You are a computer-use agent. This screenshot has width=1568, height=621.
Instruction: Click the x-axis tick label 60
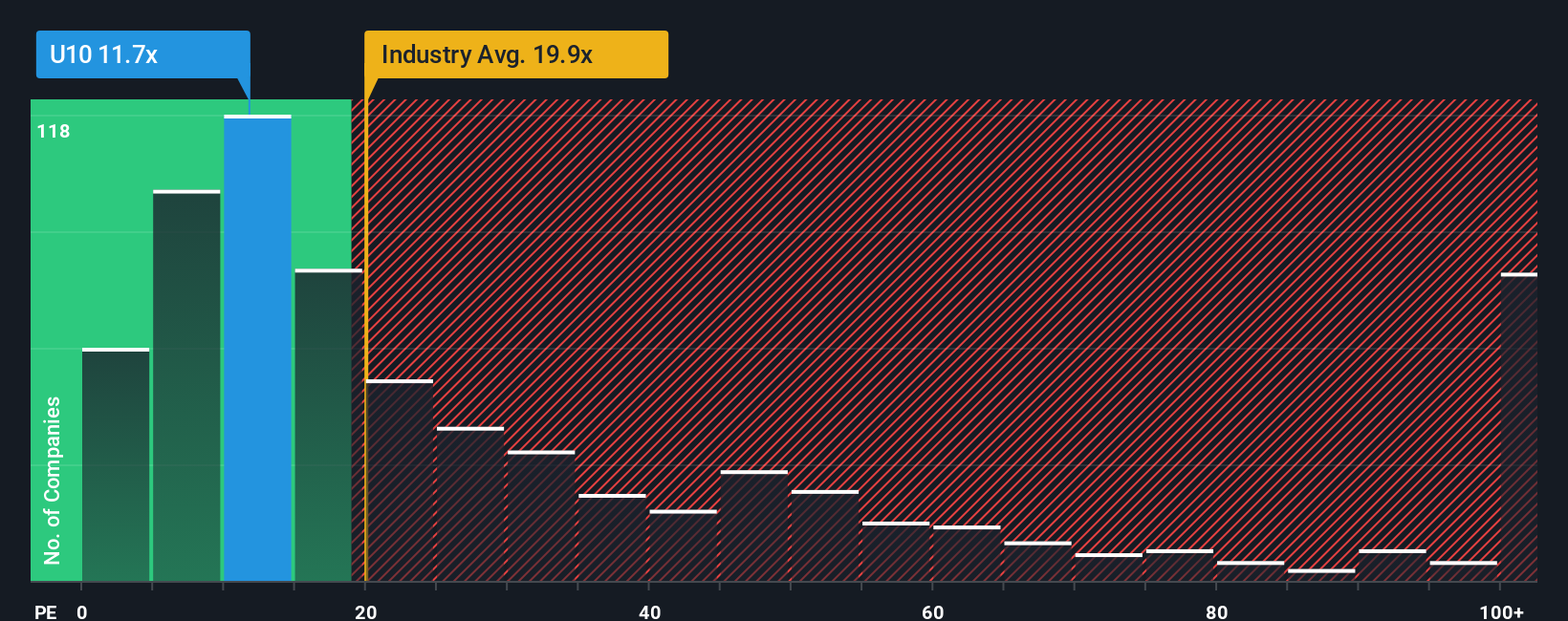click(x=932, y=611)
